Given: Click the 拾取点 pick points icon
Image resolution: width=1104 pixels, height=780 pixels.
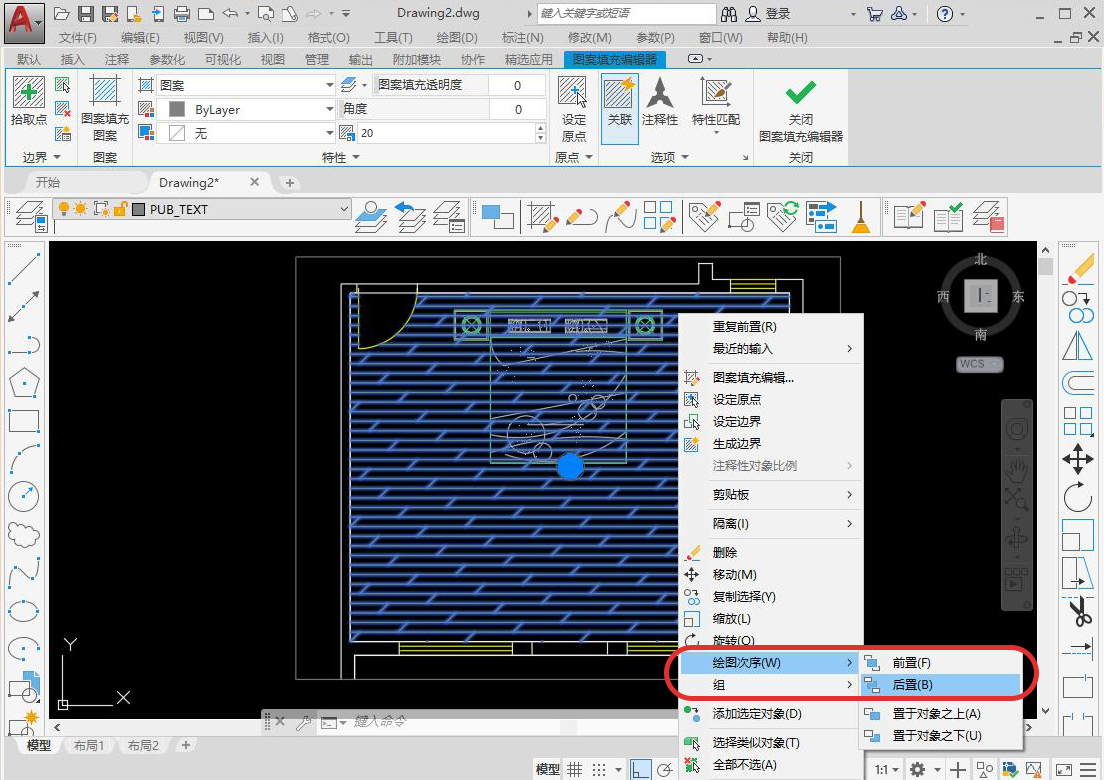Looking at the screenshot, I should tap(29, 92).
